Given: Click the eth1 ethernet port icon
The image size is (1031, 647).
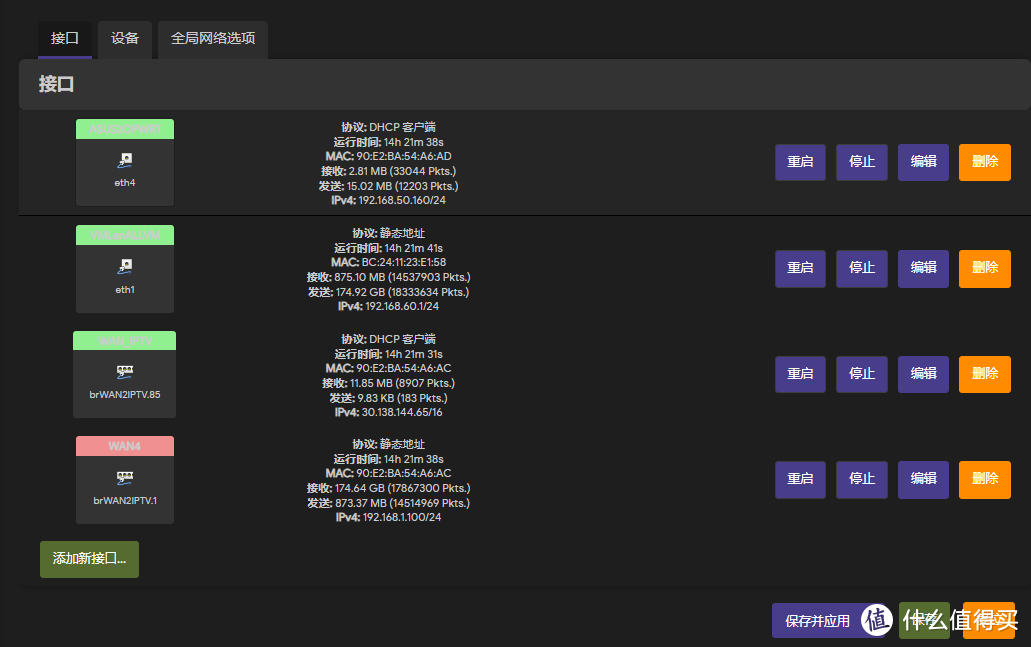Looking at the screenshot, I should pos(124,266).
